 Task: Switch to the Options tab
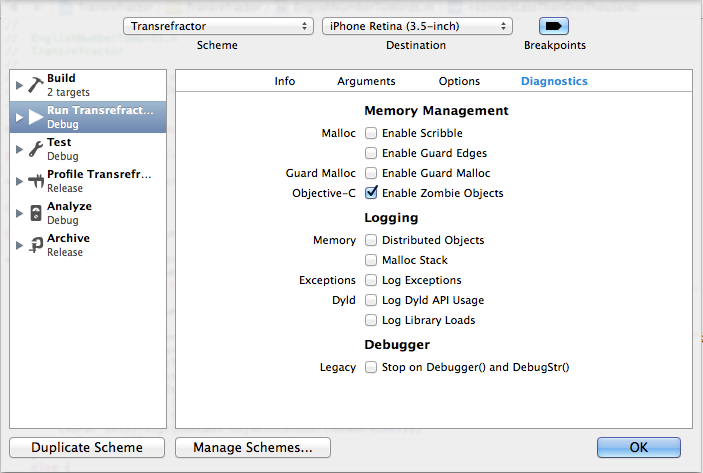pos(459,81)
